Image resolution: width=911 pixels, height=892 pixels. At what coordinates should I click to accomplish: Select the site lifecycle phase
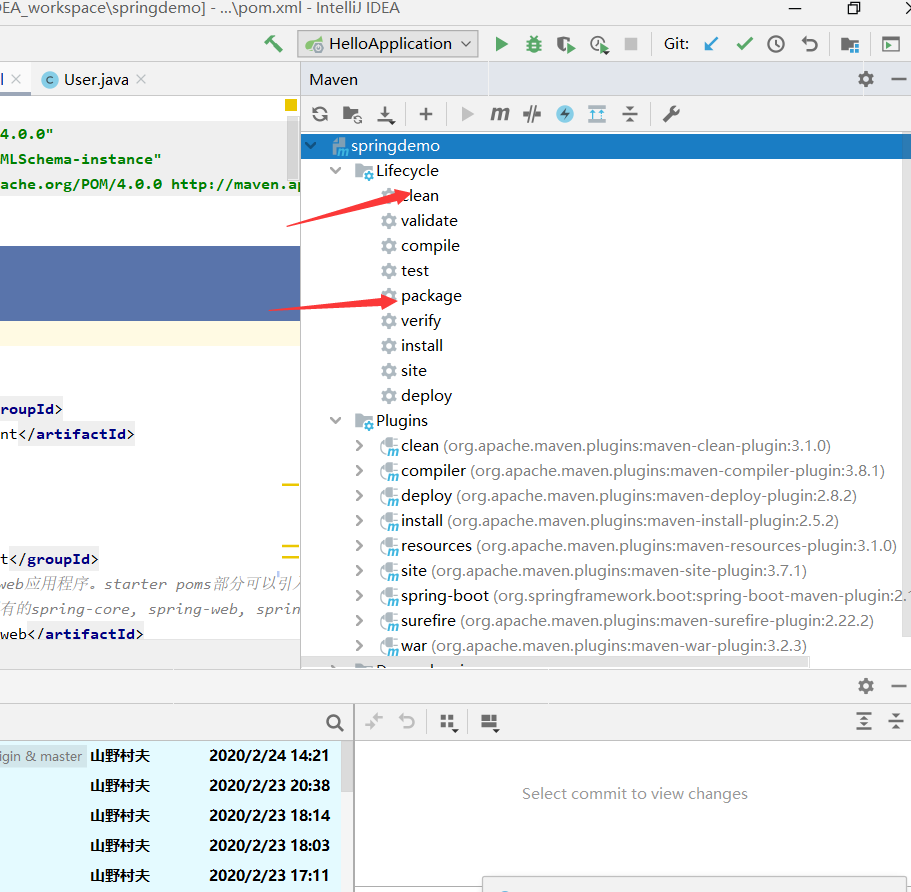coord(404,371)
